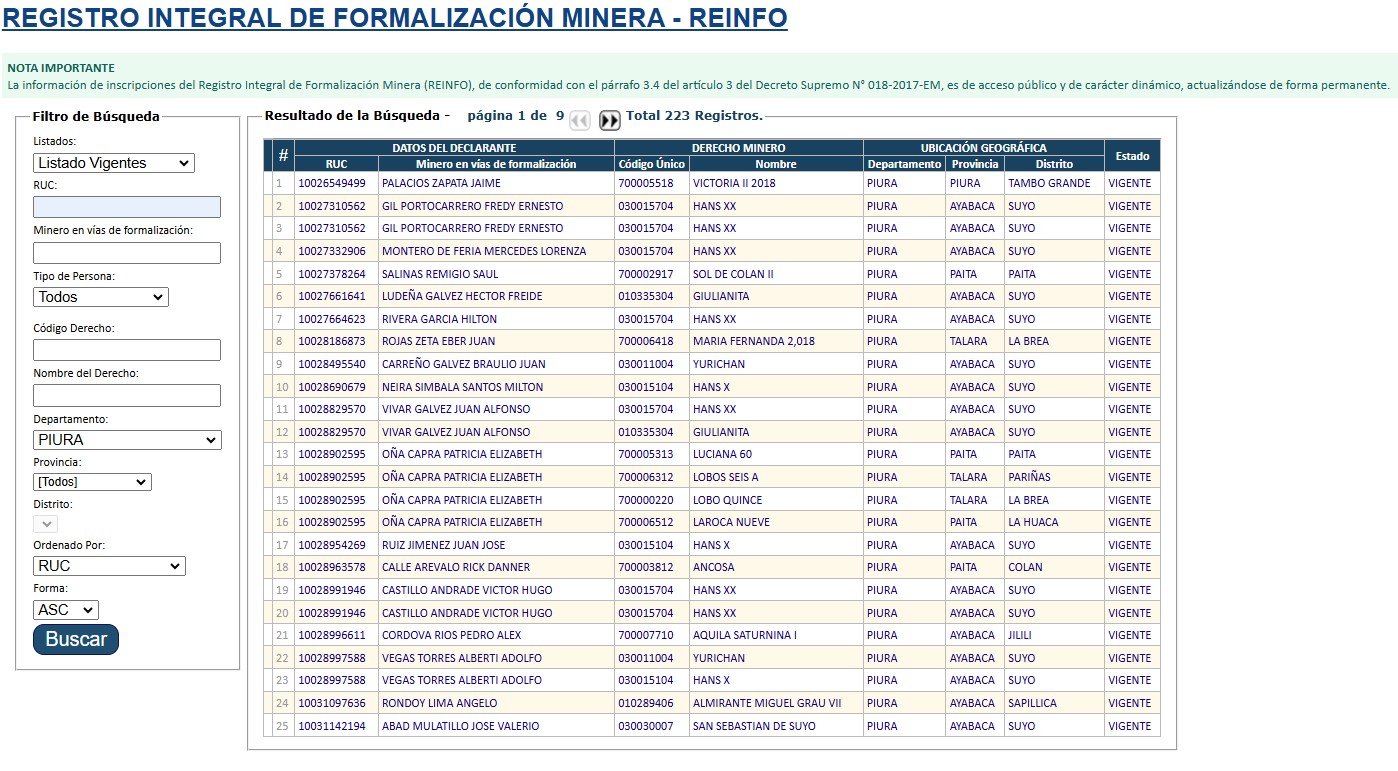This screenshot has height=771, width=1398.
Task: Click derecho AQUILA SATURNINA I
Action: pyautogui.click(x=745, y=635)
